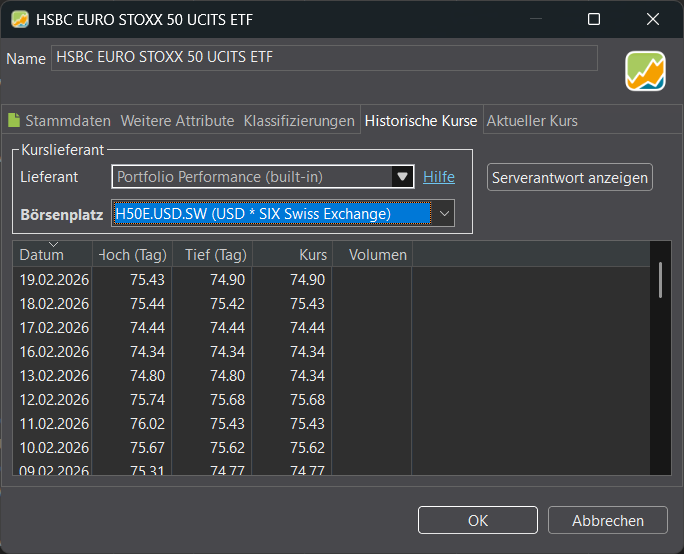The width and height of the screenshot is (684, 554).
Task: Maximize the dialog window
Action: point(594,19)
